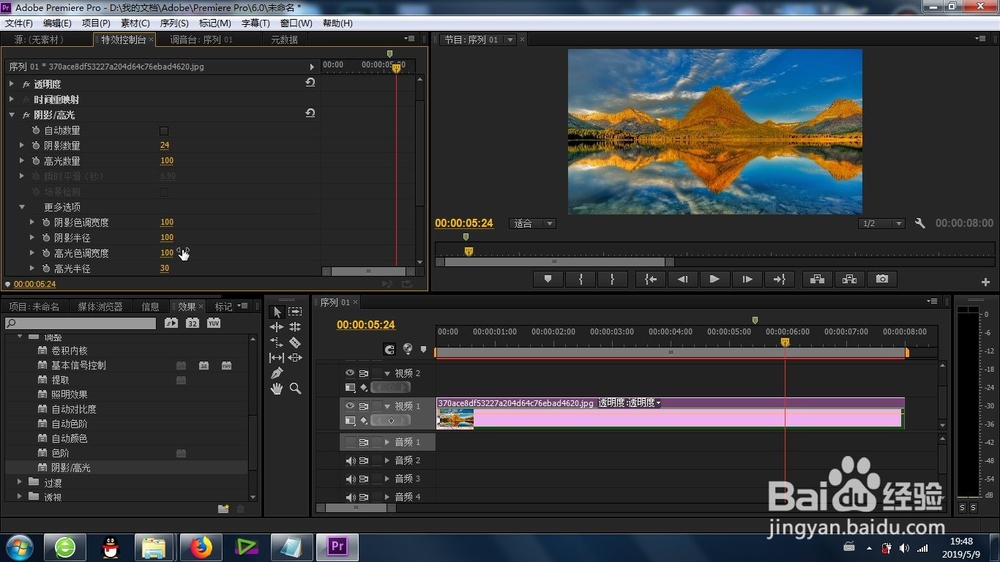The image size is (1000, 562).
Task: Switch to the 调音台 tab
Action: pyautogui.click(x=202, y=40)
